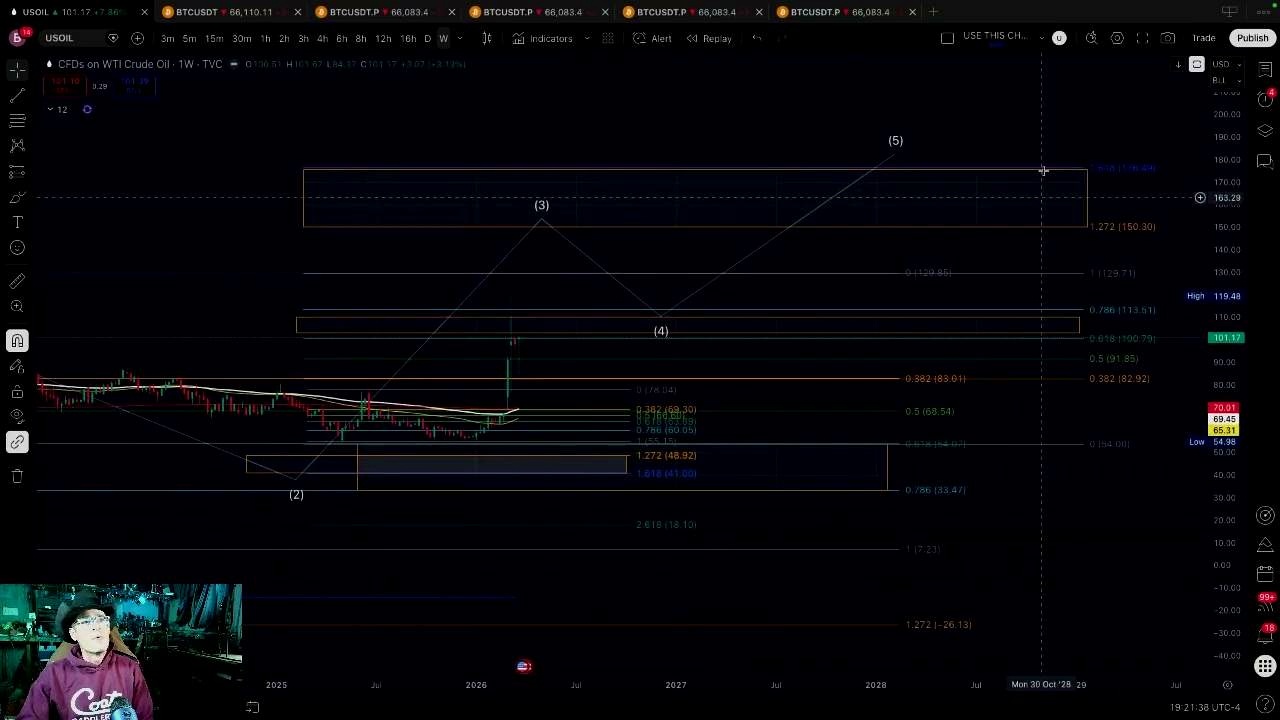Open the layout setup square icon

pos(948,38)
